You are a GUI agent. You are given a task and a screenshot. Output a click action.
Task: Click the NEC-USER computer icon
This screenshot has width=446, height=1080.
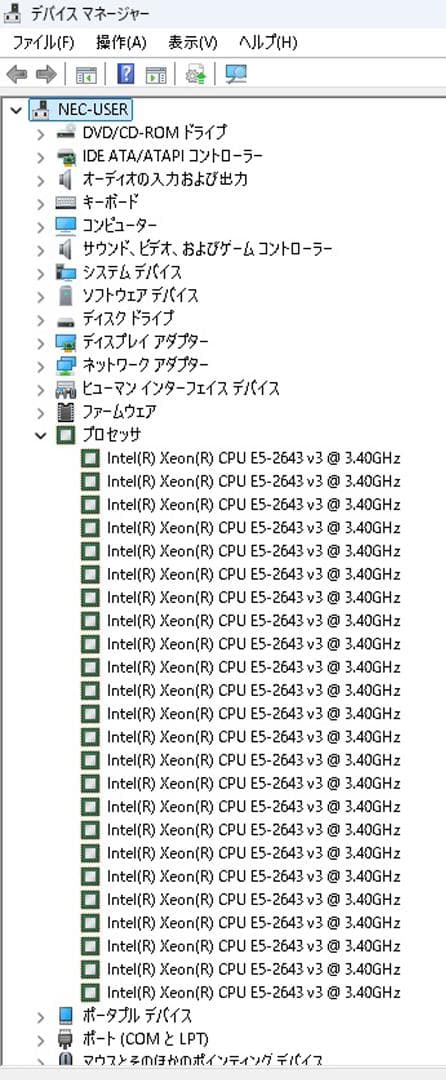[41, 110]
